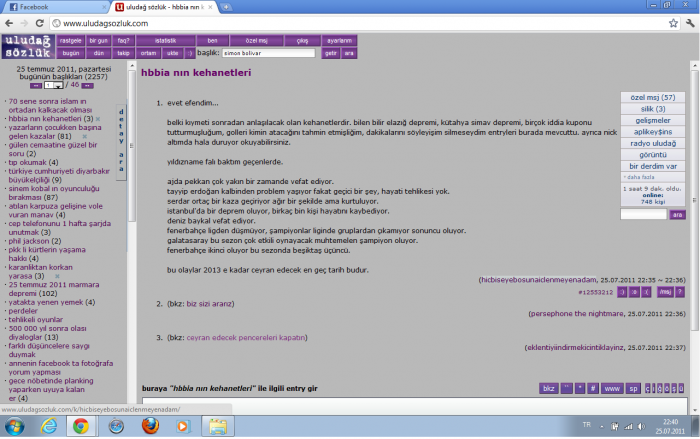700x439 pixels.
Task: Open Chrome's wrench settings menu
Action: (x=688, y=21)
